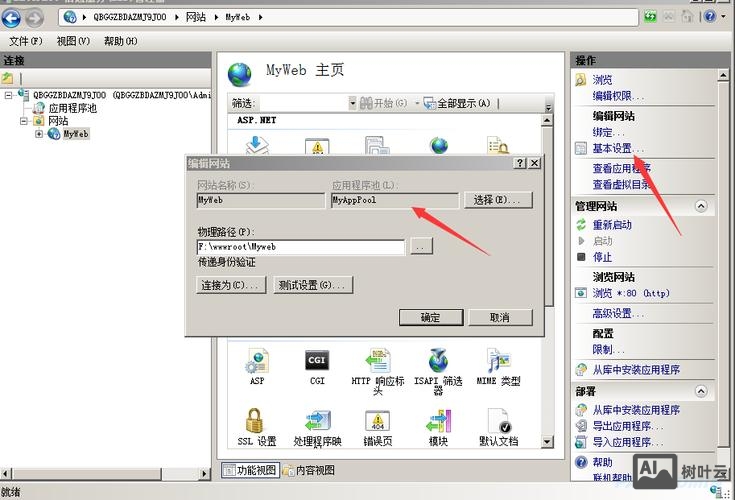Click the 应用程序池 icon in connections tree

pos(39,108)
